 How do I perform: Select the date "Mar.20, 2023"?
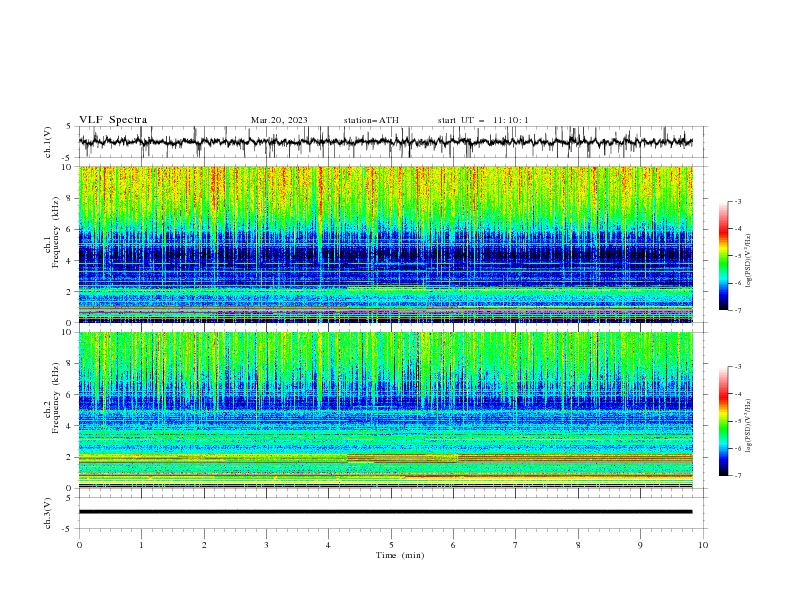[279, 120]
